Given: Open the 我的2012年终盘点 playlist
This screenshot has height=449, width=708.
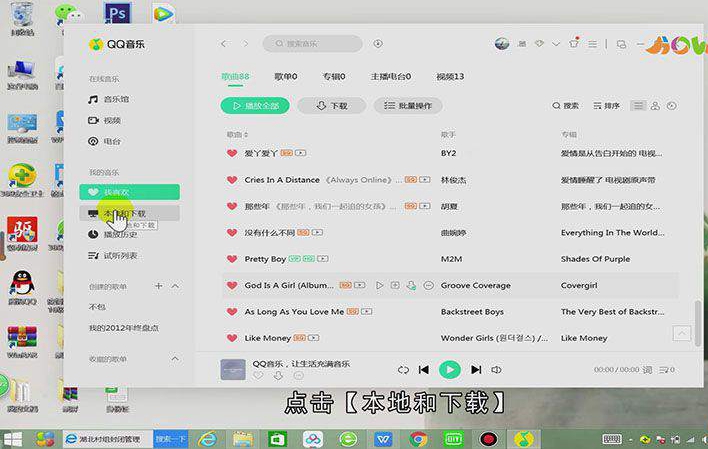Looking at the screenshot, I should click(124, 328).
